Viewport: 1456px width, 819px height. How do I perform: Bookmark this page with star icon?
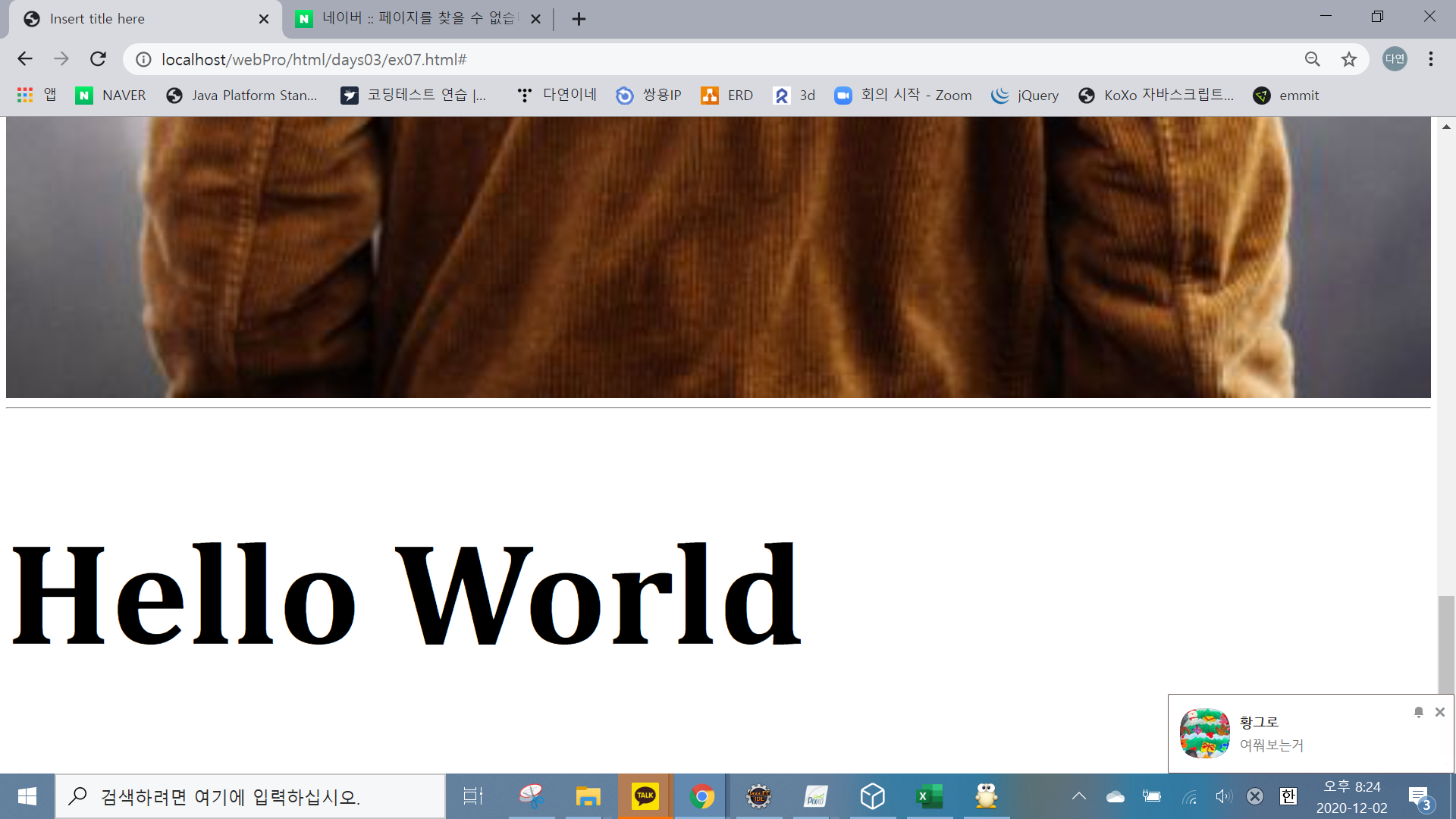coord(1348,59)
